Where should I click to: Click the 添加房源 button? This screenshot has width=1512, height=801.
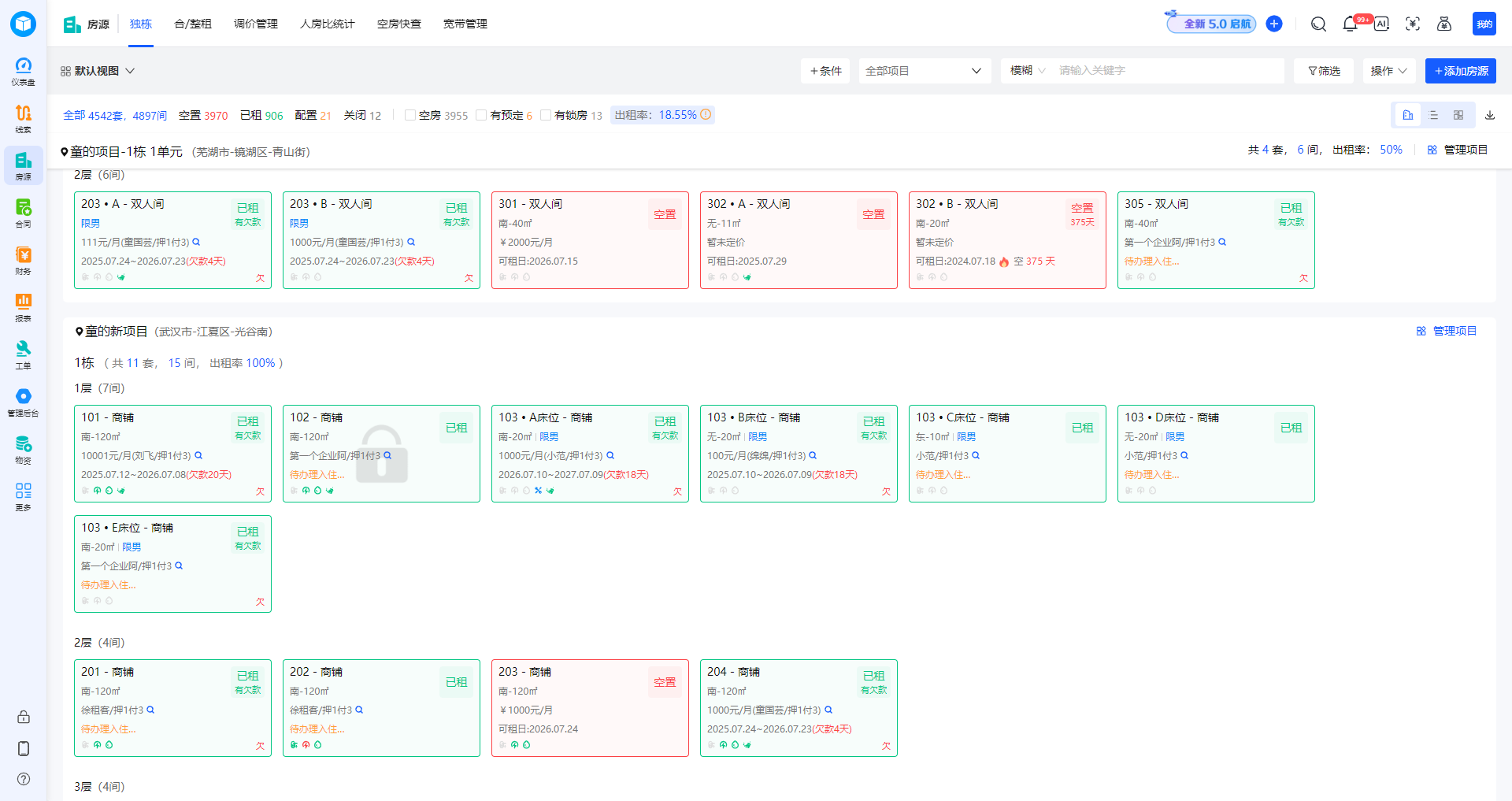1460,71
